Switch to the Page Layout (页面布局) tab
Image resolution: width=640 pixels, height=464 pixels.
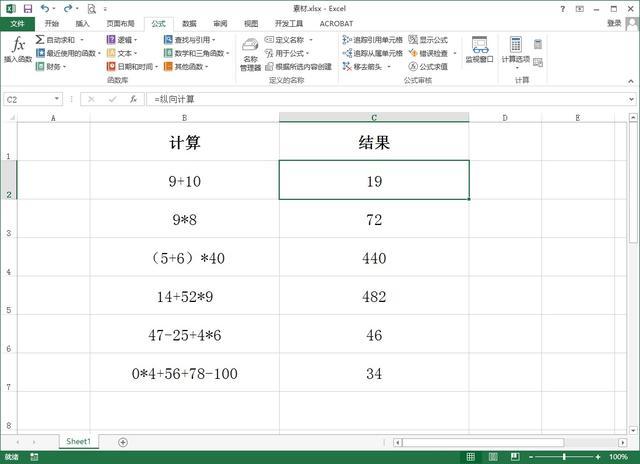tap(120, 24)
